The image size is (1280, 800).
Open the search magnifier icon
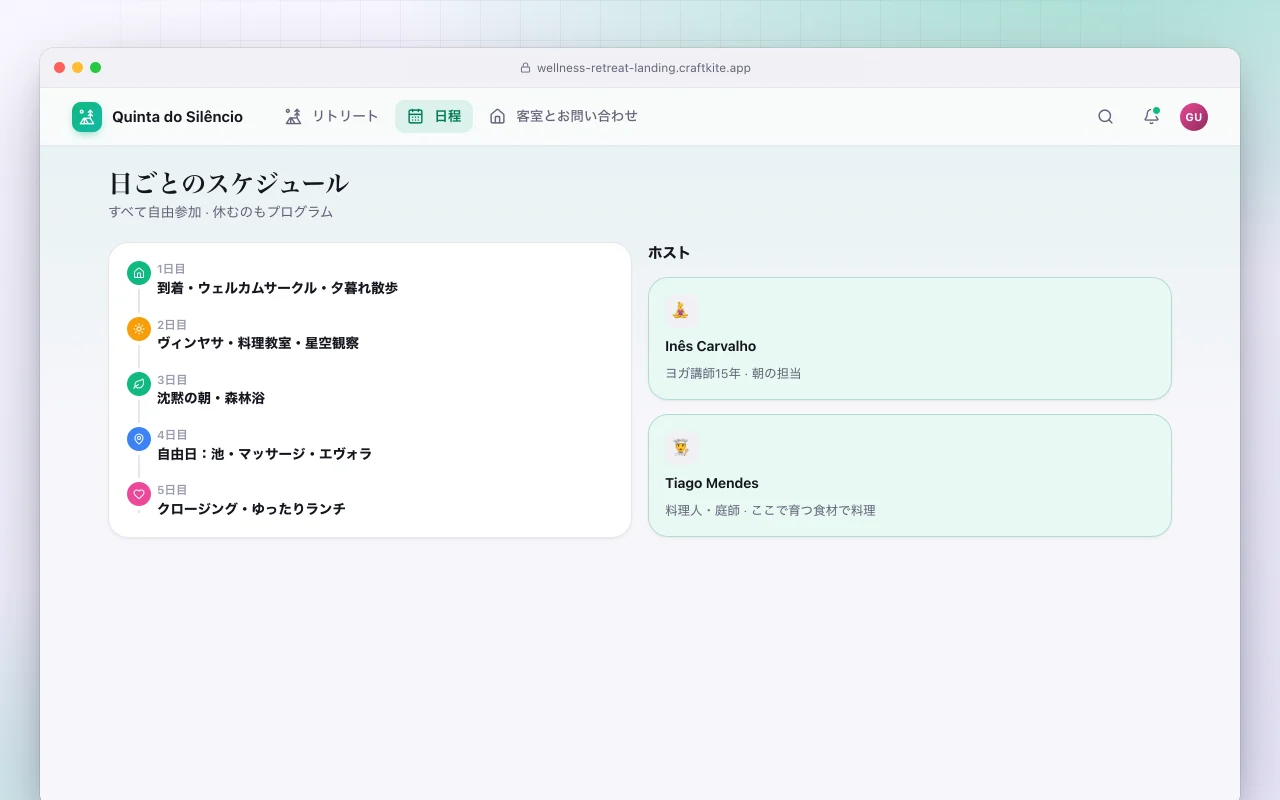tap(1105, 117)
